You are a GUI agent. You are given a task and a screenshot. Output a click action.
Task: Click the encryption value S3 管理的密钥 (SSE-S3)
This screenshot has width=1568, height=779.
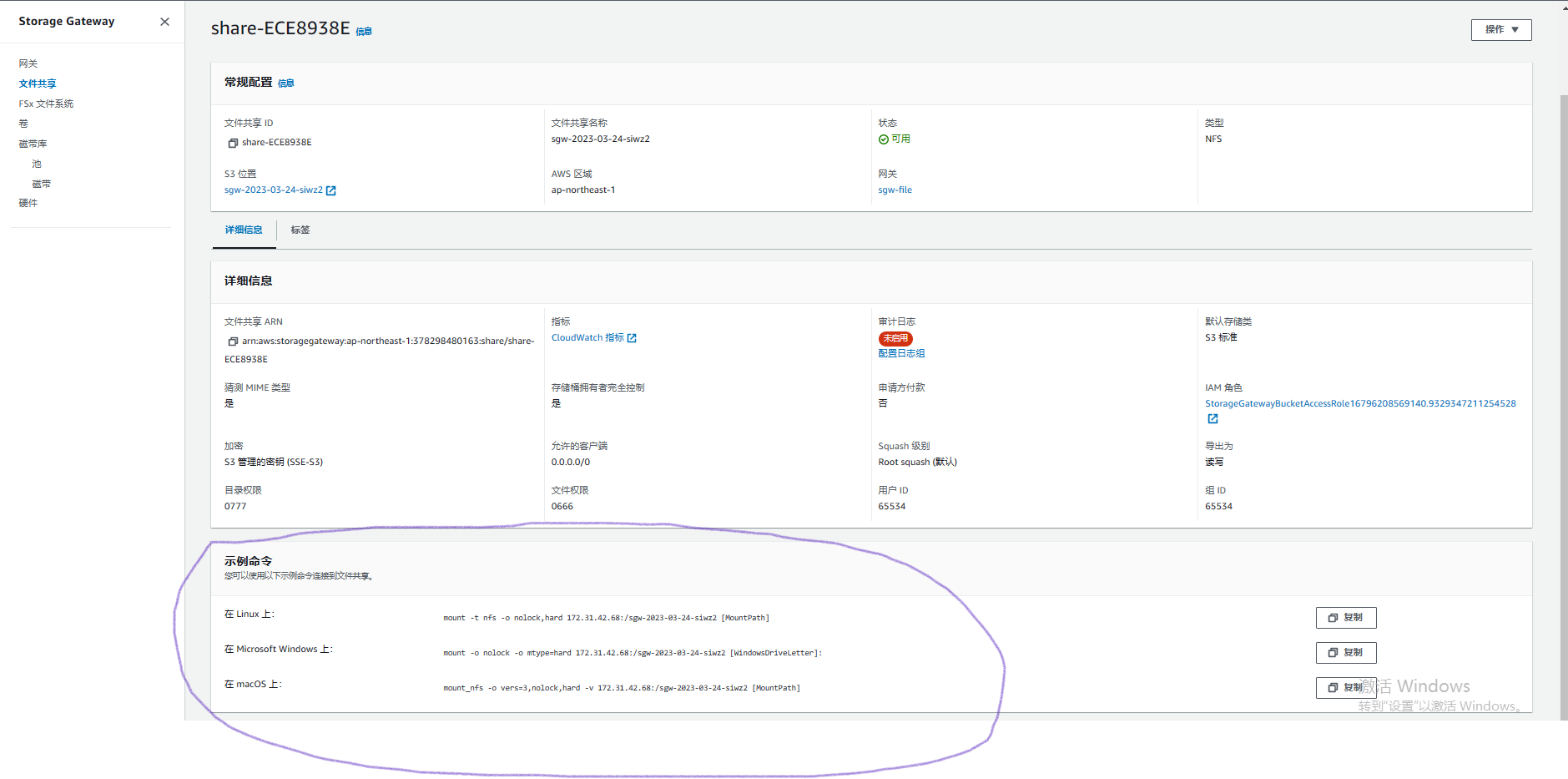tap(274, 463)
